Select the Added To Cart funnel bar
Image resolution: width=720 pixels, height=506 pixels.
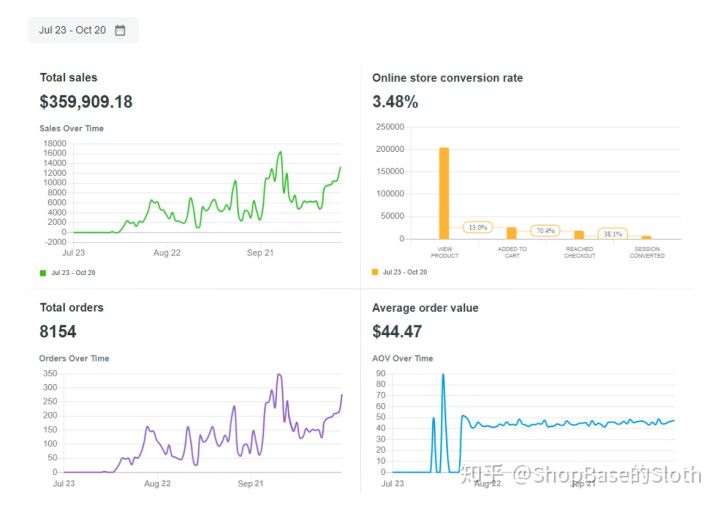coord(512,233)
